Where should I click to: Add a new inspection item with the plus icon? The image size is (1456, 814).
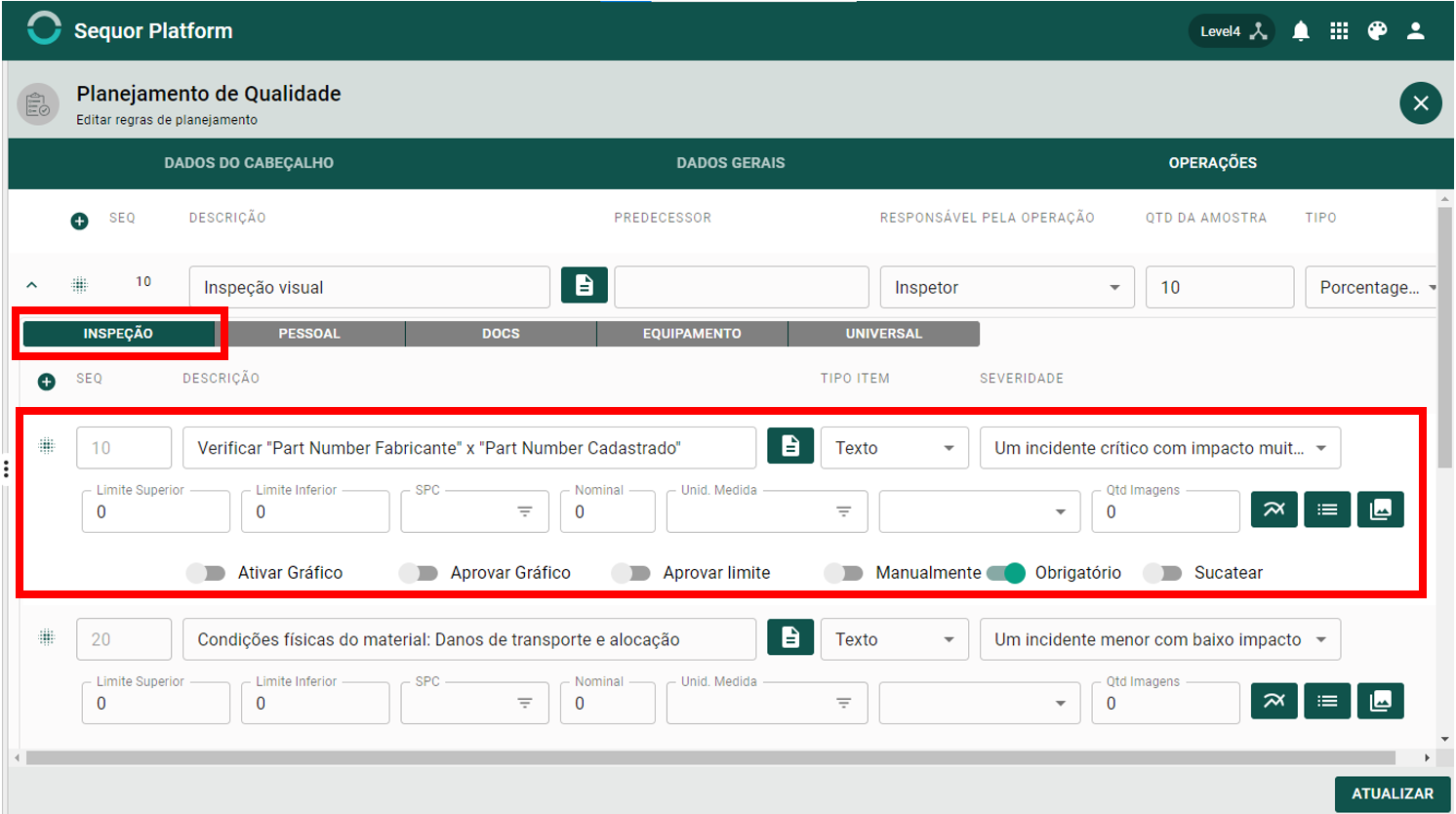click(x=47, y=382)
